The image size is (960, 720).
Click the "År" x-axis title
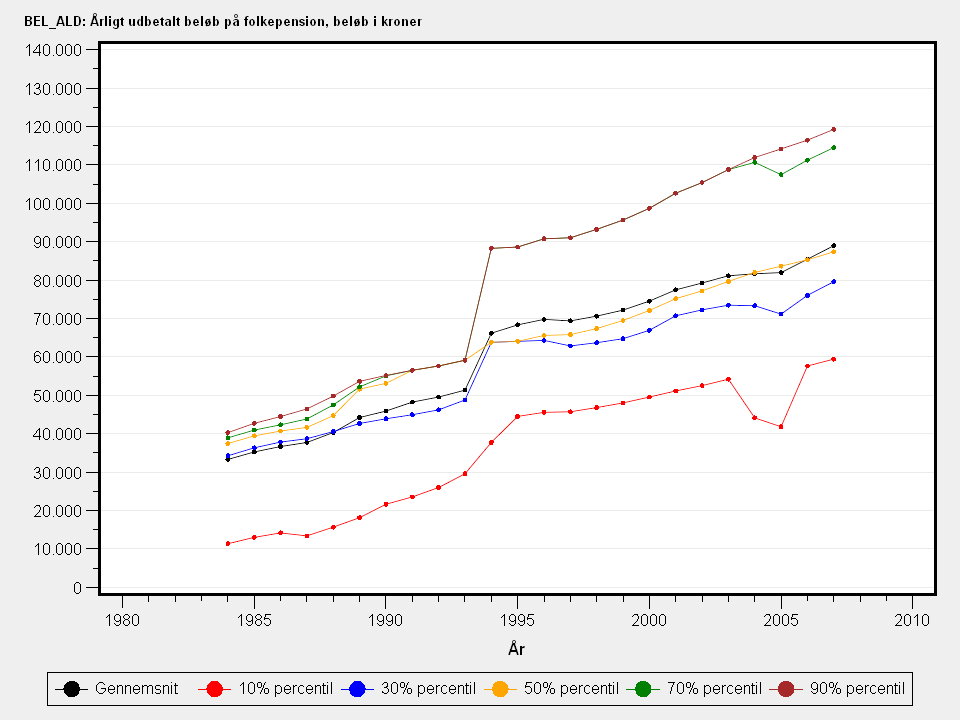pyautogui.click(x=517, y=649)
